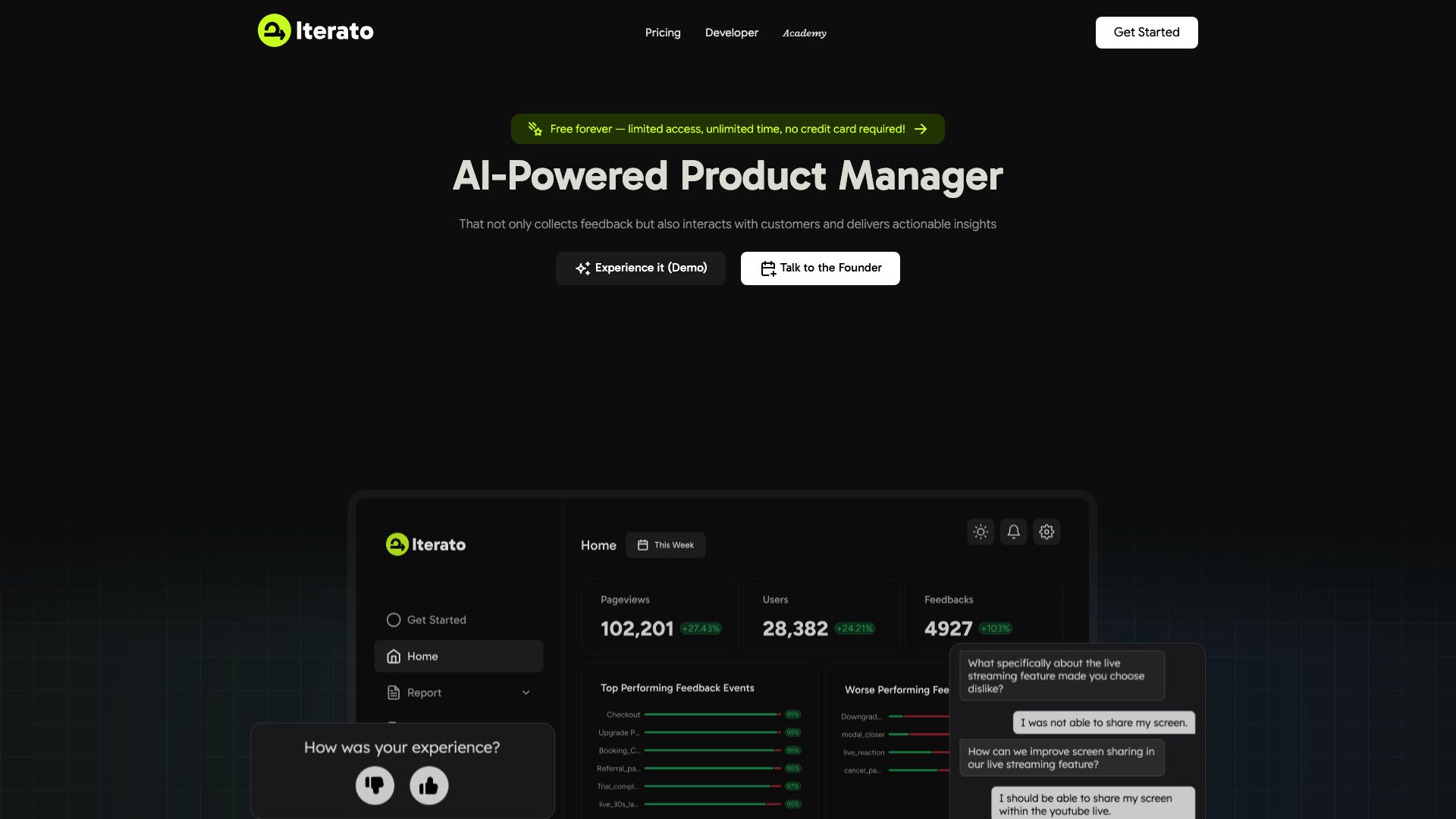Click the calendar icon on This Week selector
Viewport: 1456px width, 819px height.
(x=642, y=544)
